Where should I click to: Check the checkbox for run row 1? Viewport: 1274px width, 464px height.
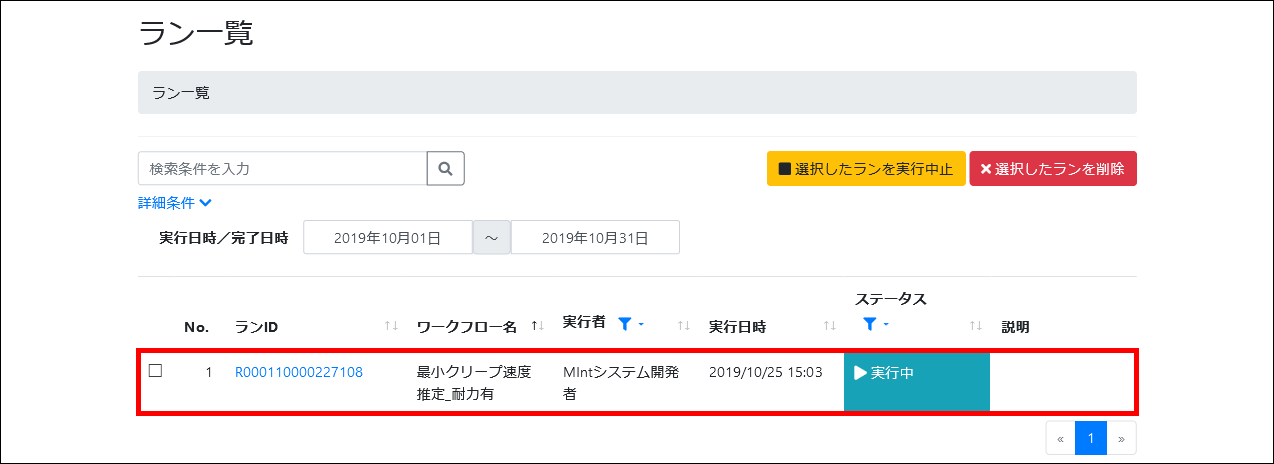(x=155, y=371)
